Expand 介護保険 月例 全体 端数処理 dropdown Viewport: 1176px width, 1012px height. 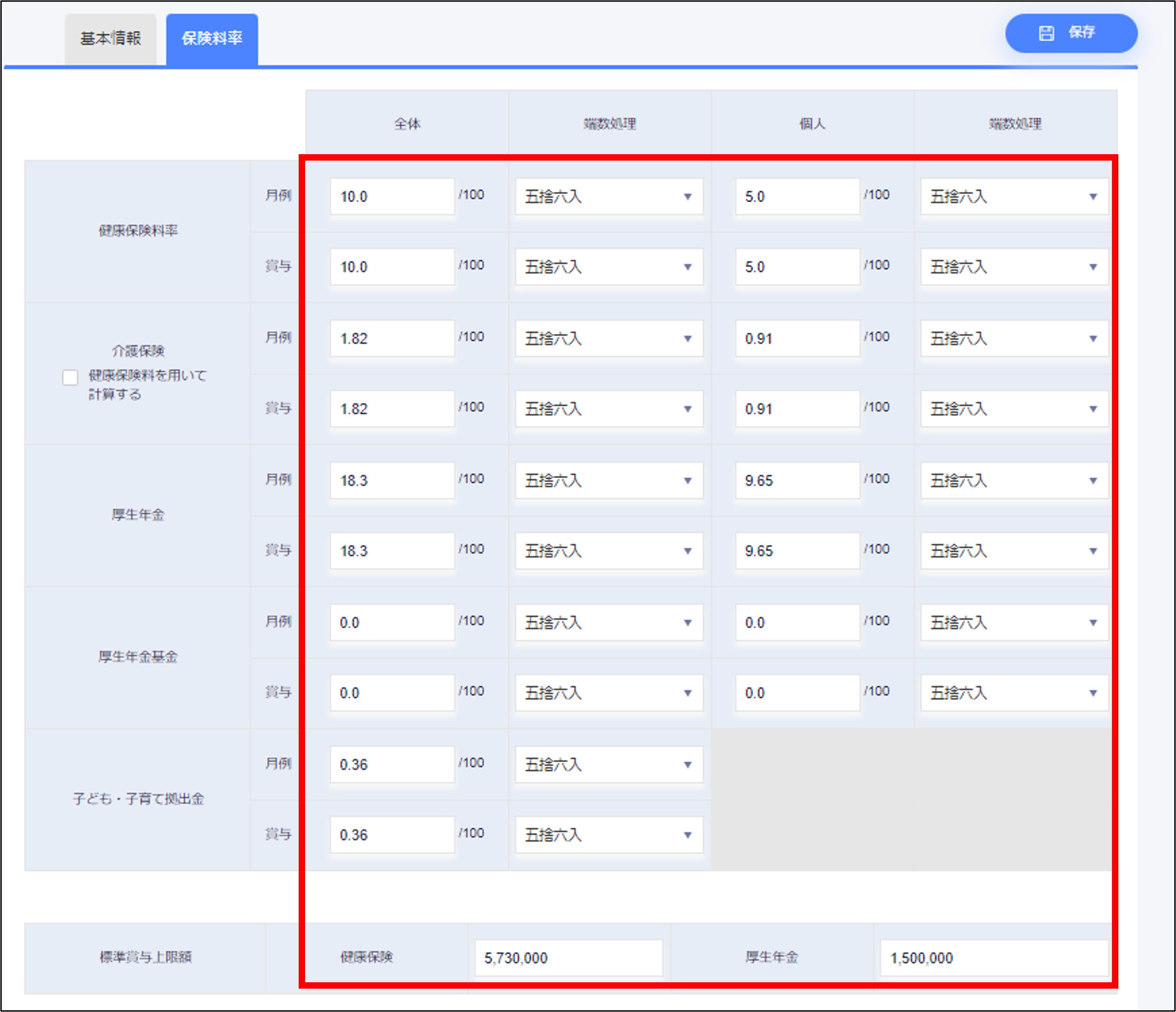tap(608, 338)
